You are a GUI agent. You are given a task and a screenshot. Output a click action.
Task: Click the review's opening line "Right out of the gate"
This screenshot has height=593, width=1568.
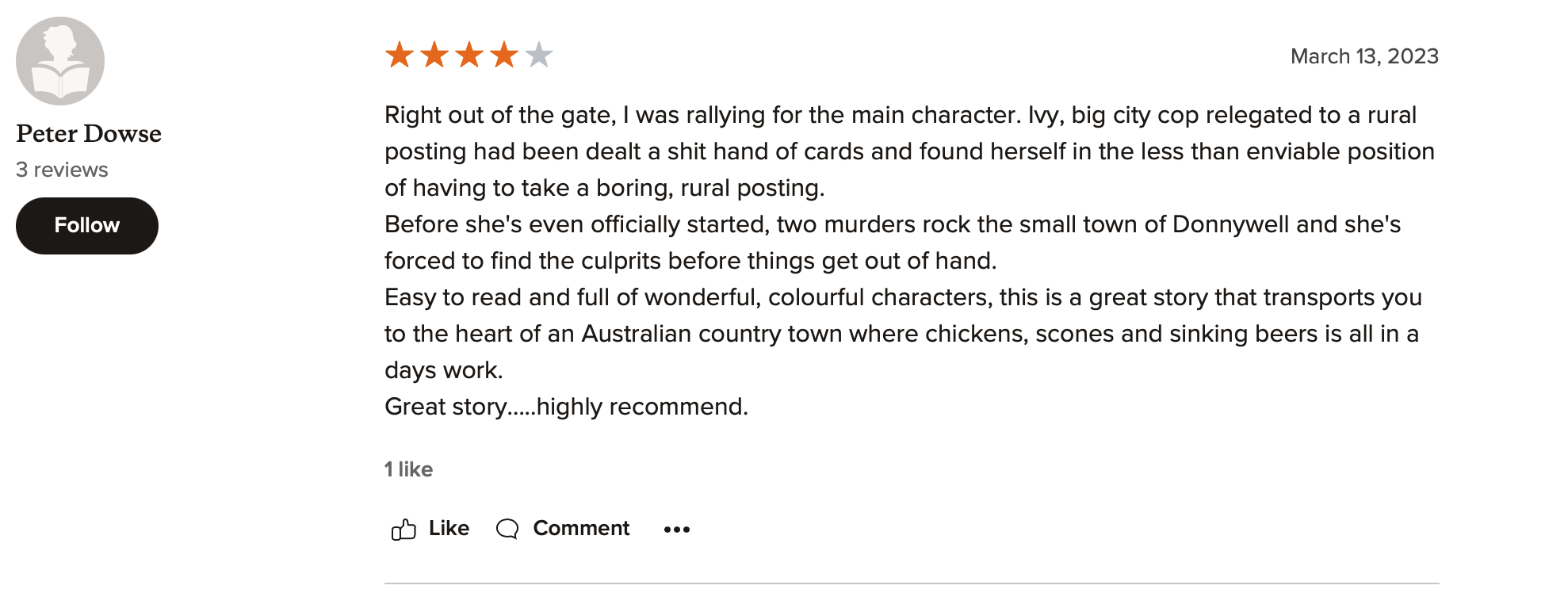click(x=499, y=115)
